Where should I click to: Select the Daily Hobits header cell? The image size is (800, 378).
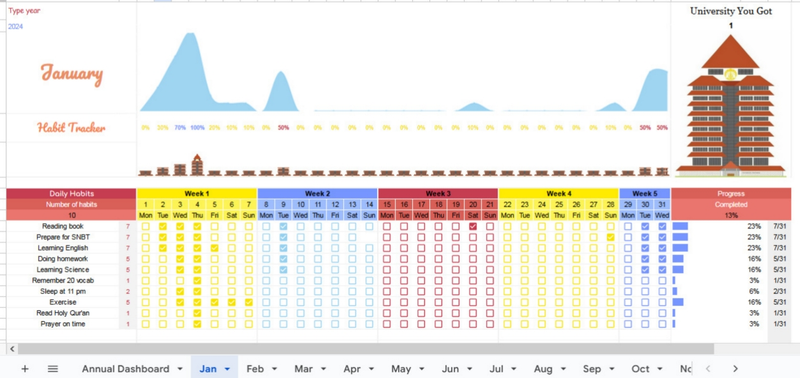coord(71,193)
